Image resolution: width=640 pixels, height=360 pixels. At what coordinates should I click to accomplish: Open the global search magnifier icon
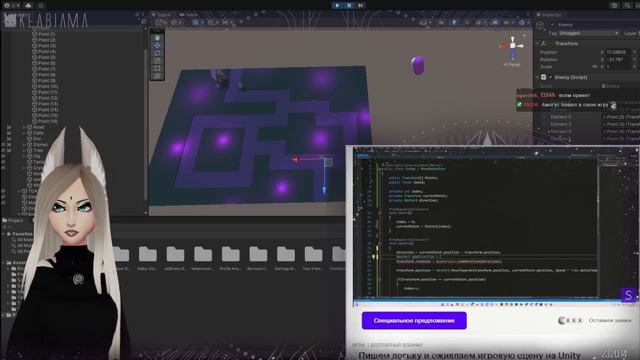pos(627,5)
